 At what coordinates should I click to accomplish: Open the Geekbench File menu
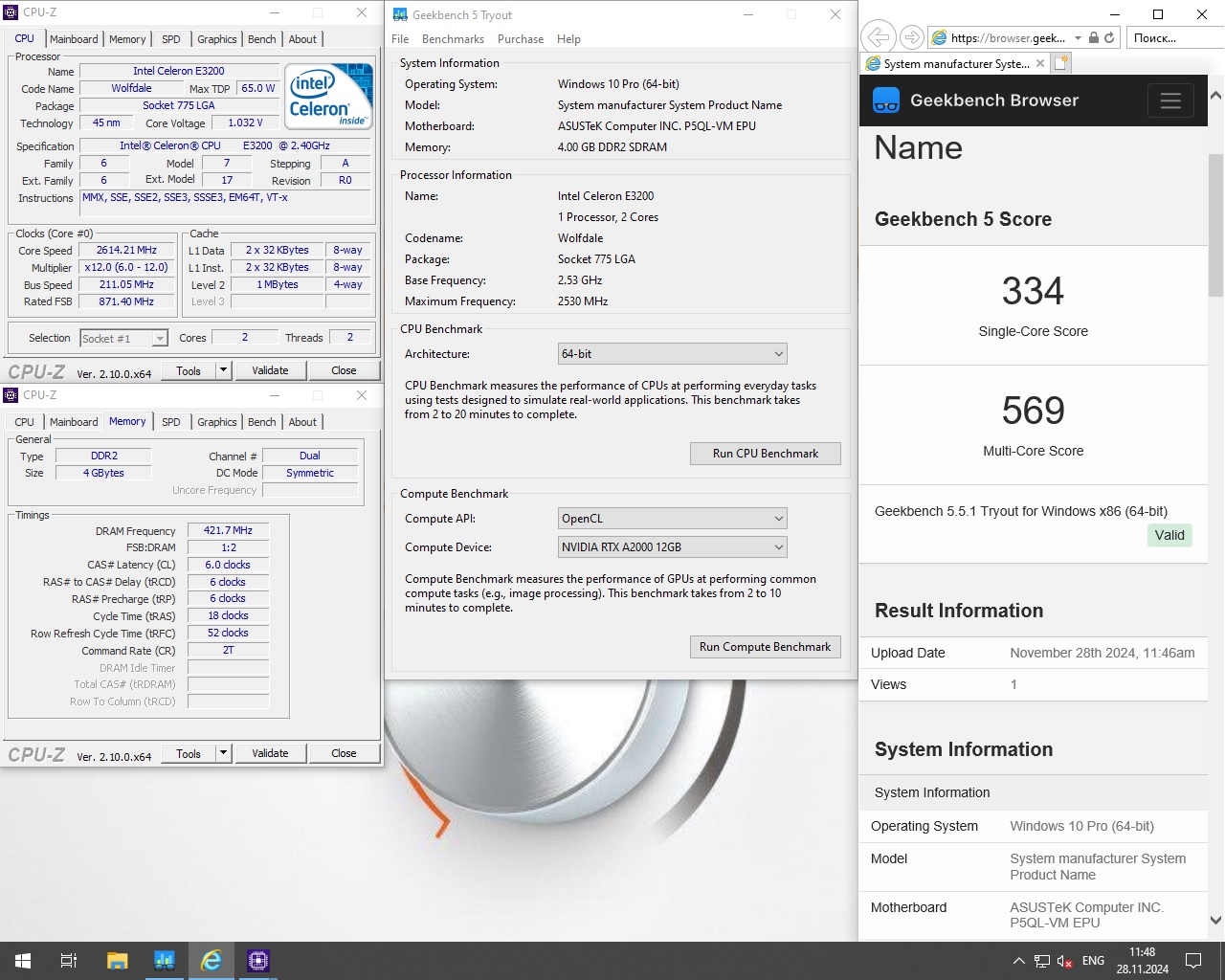pos(400,39)
